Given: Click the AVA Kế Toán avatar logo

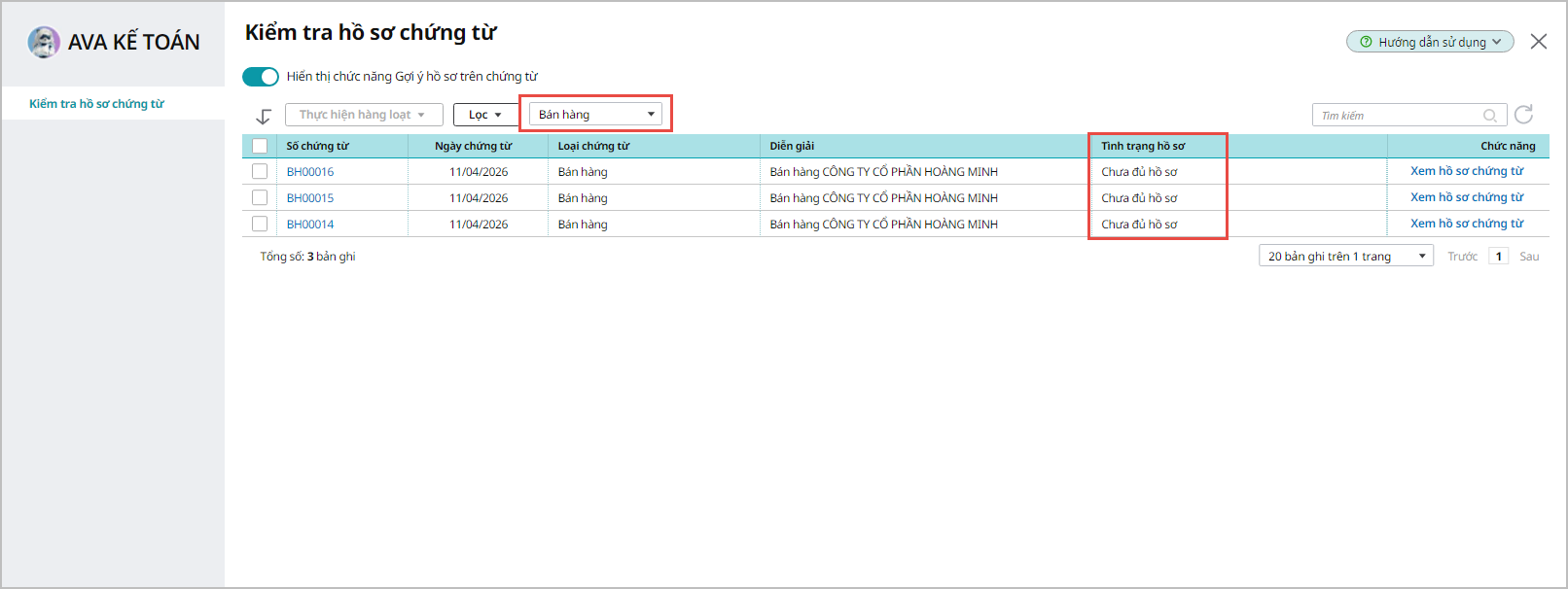Looking at the screenshot, I should 44,42.
